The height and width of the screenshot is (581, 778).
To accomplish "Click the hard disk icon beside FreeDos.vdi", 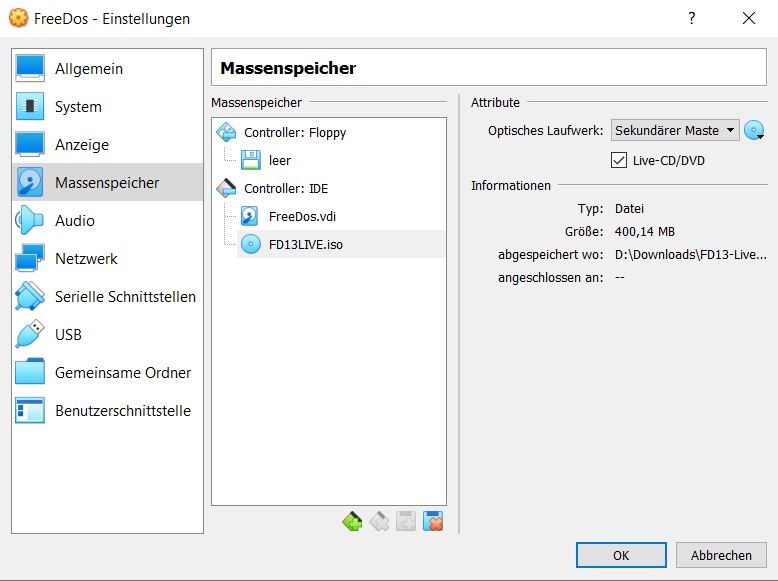I will point(249,216).
